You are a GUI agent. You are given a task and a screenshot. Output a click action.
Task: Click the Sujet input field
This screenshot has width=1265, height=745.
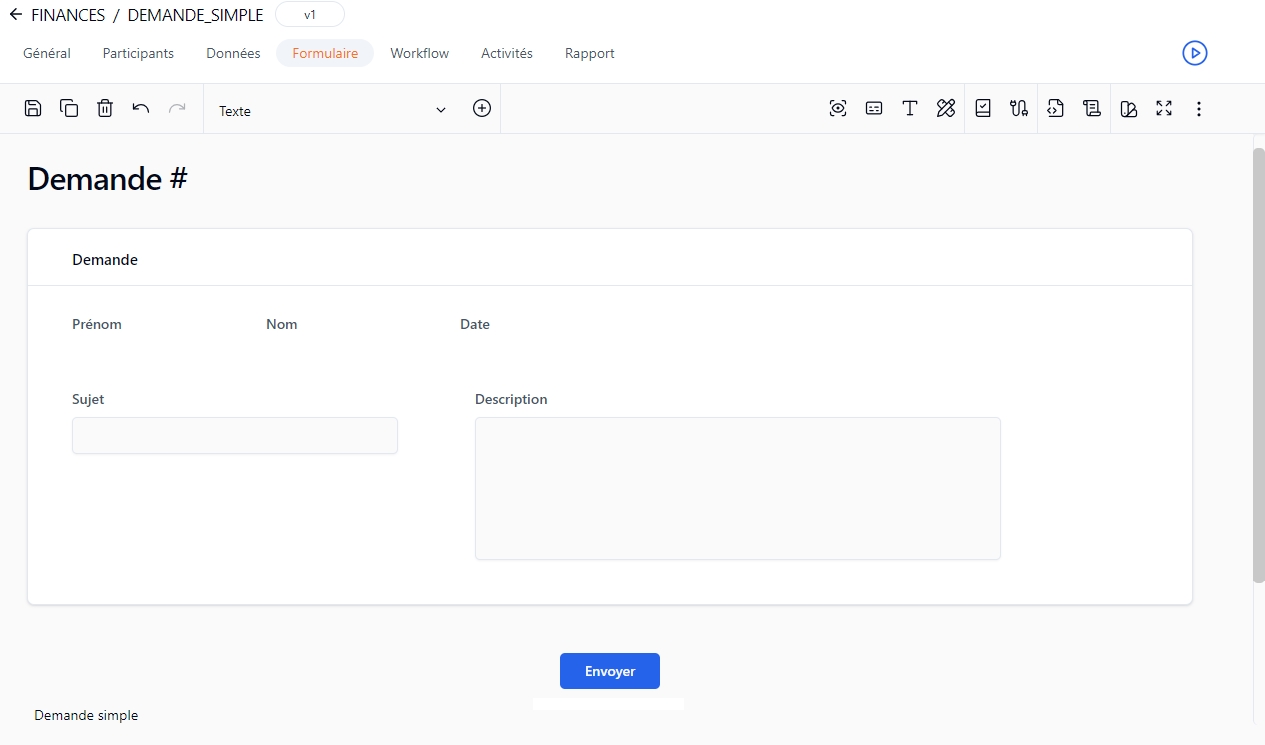tap(235, 436)
